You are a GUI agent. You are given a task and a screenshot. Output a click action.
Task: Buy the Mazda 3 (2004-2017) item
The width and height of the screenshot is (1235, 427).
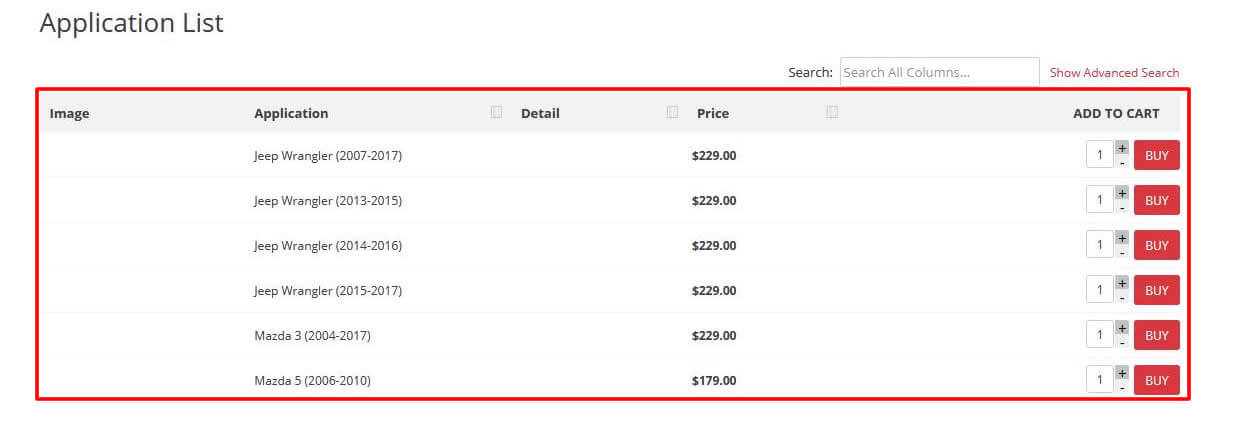click(1157, 335)
